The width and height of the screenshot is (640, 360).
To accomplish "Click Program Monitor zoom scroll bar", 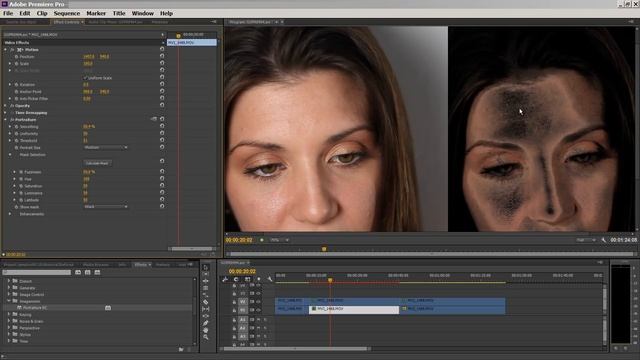I will click(x=431, y=254).
